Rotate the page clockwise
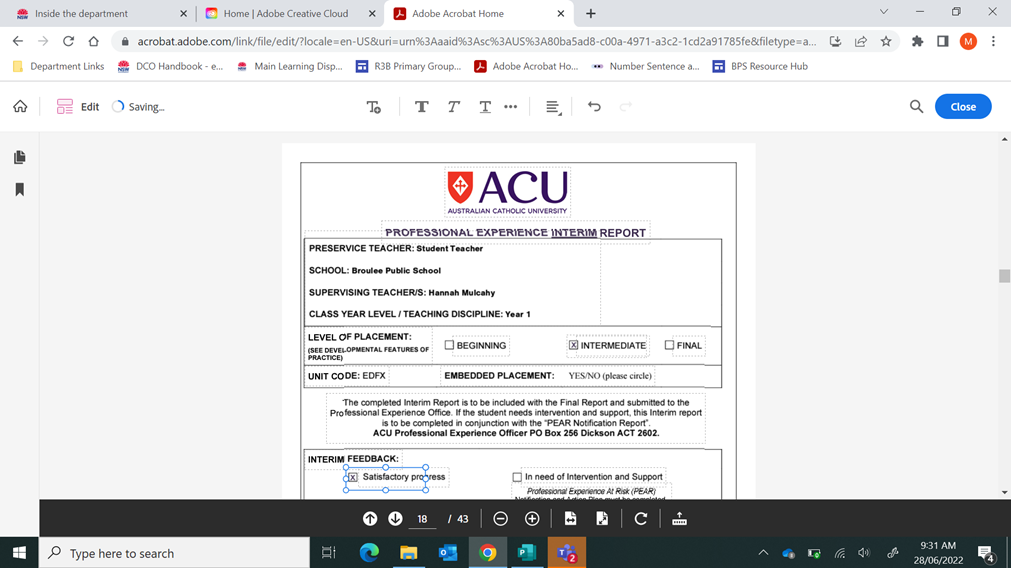1011x568 pixels. tap(641, 519)
